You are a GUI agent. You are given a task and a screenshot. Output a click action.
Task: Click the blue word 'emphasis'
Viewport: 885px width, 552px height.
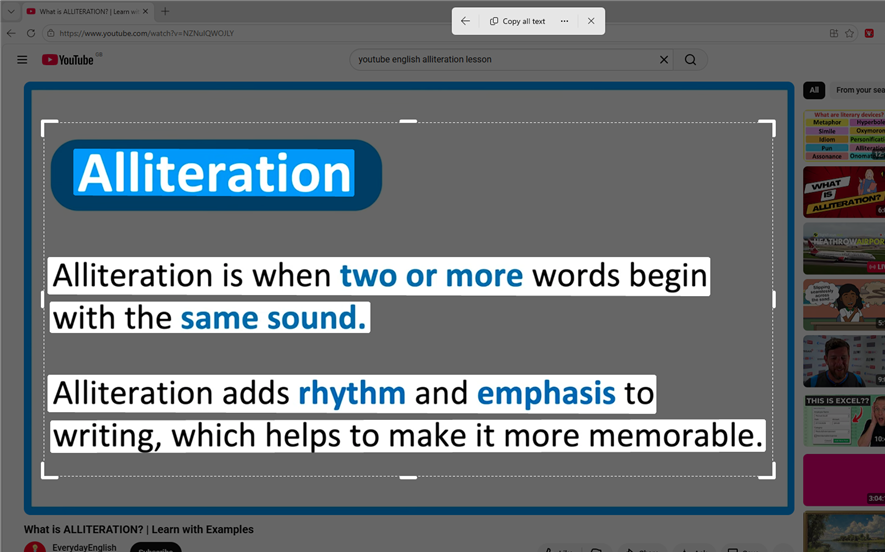(x=546, y=393)
